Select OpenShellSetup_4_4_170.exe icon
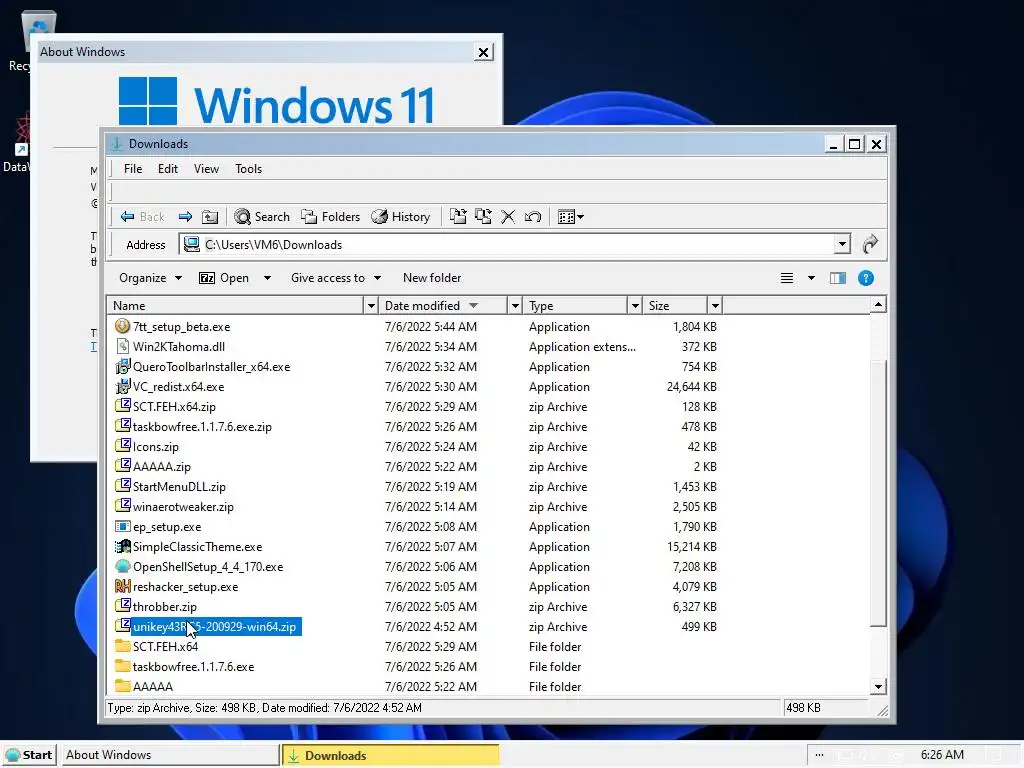The height and width of the screenshot is (768, 1024). point(122,566)
